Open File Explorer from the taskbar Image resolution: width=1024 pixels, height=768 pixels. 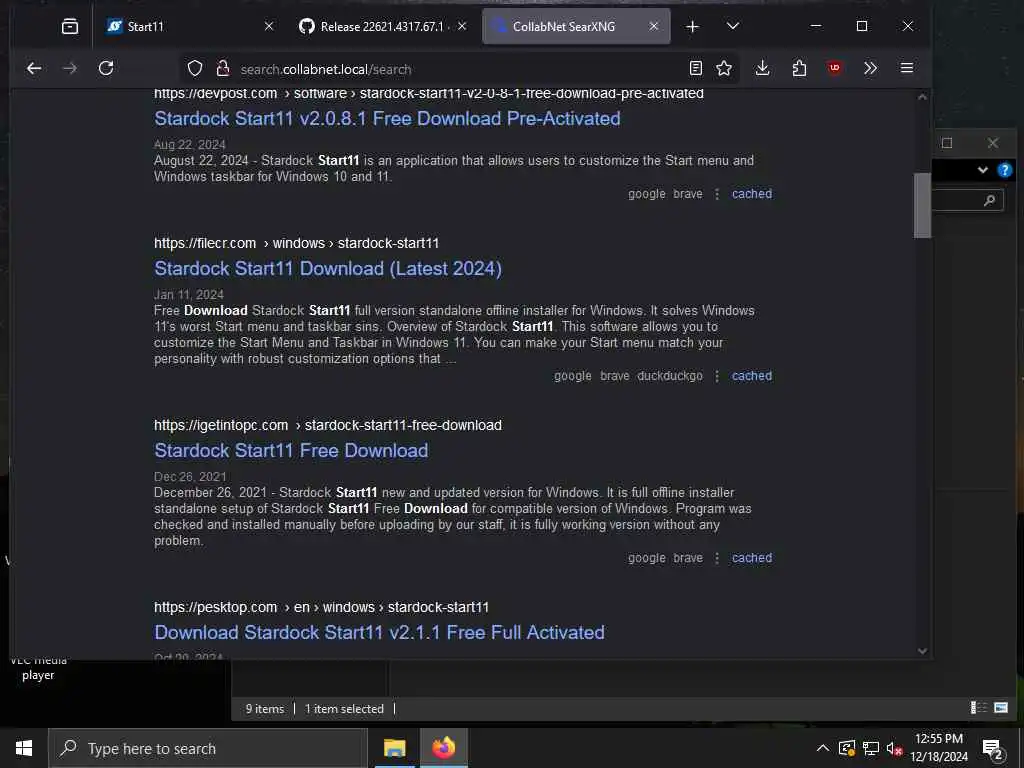[394, 748]
